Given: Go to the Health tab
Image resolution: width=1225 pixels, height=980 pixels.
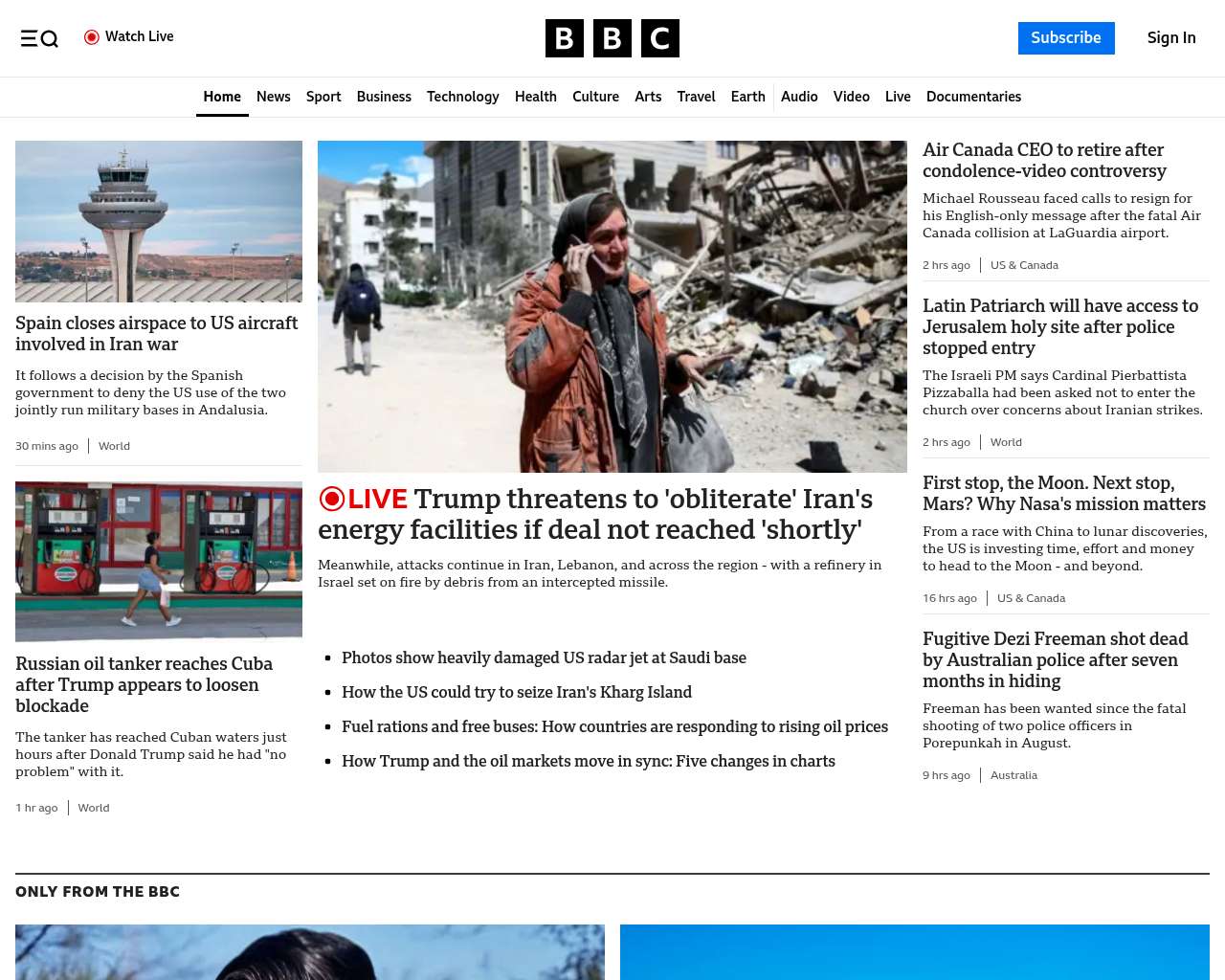Looking at the screenshot, I should point(536,97).
